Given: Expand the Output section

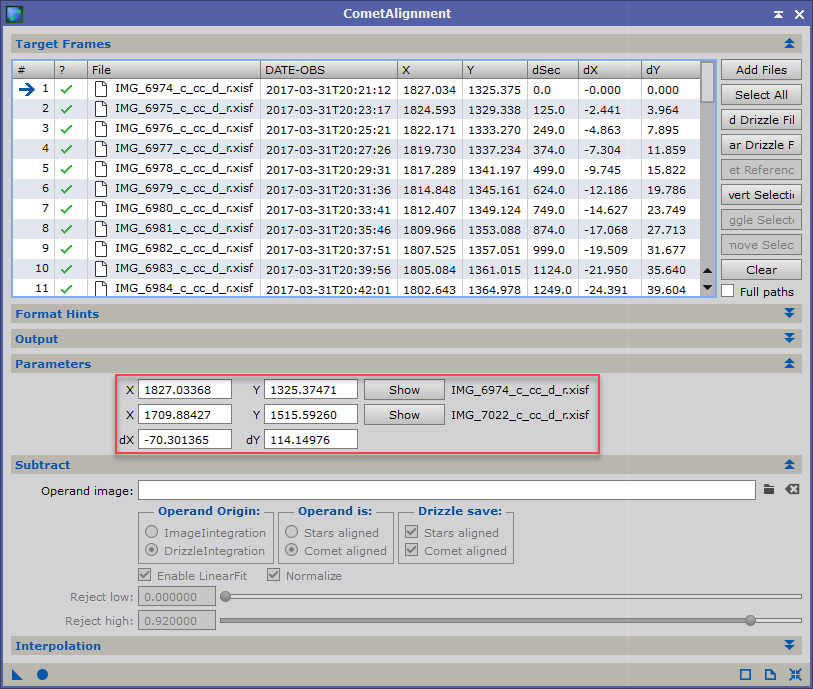Looking at the screenshot, I should [789, 338].
